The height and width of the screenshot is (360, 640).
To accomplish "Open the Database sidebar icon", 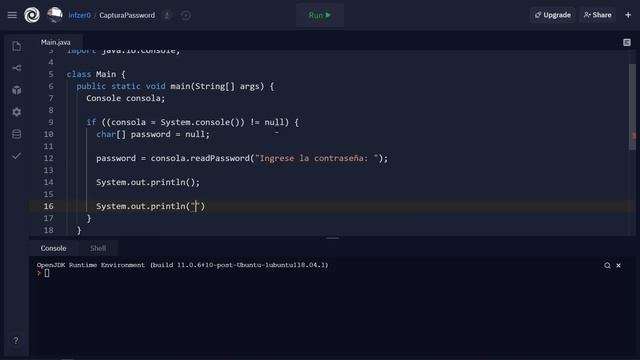I will (x=17, y=134).
